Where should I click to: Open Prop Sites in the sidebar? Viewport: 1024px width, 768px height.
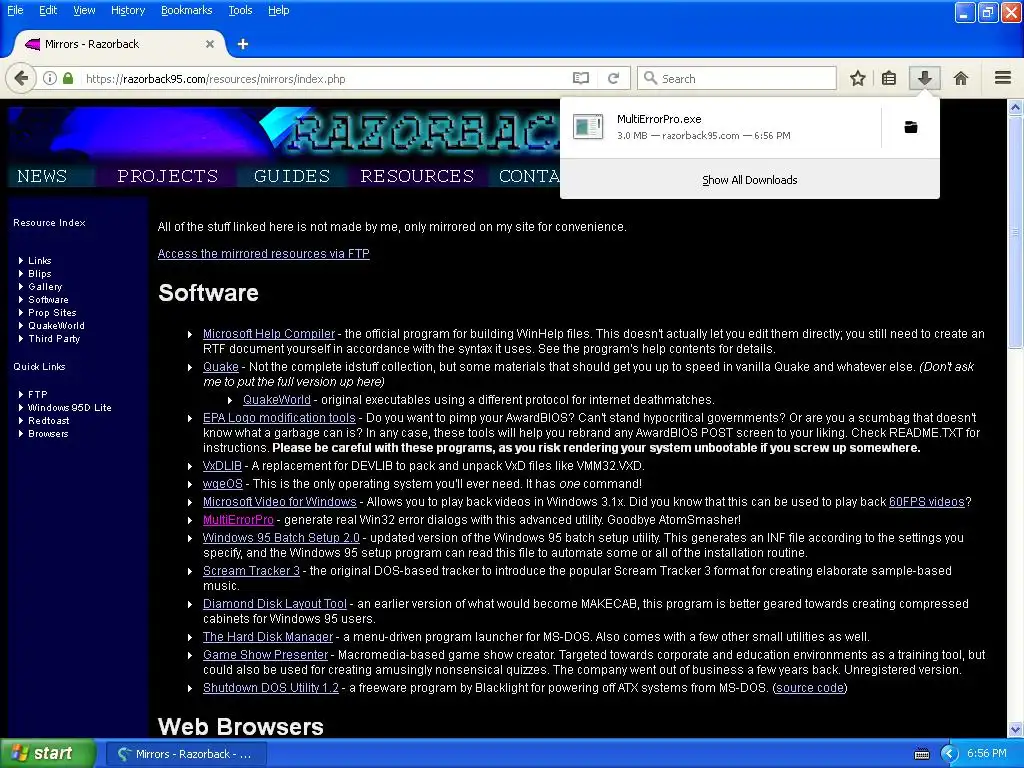pyautogui.click(x=52, y=313)
